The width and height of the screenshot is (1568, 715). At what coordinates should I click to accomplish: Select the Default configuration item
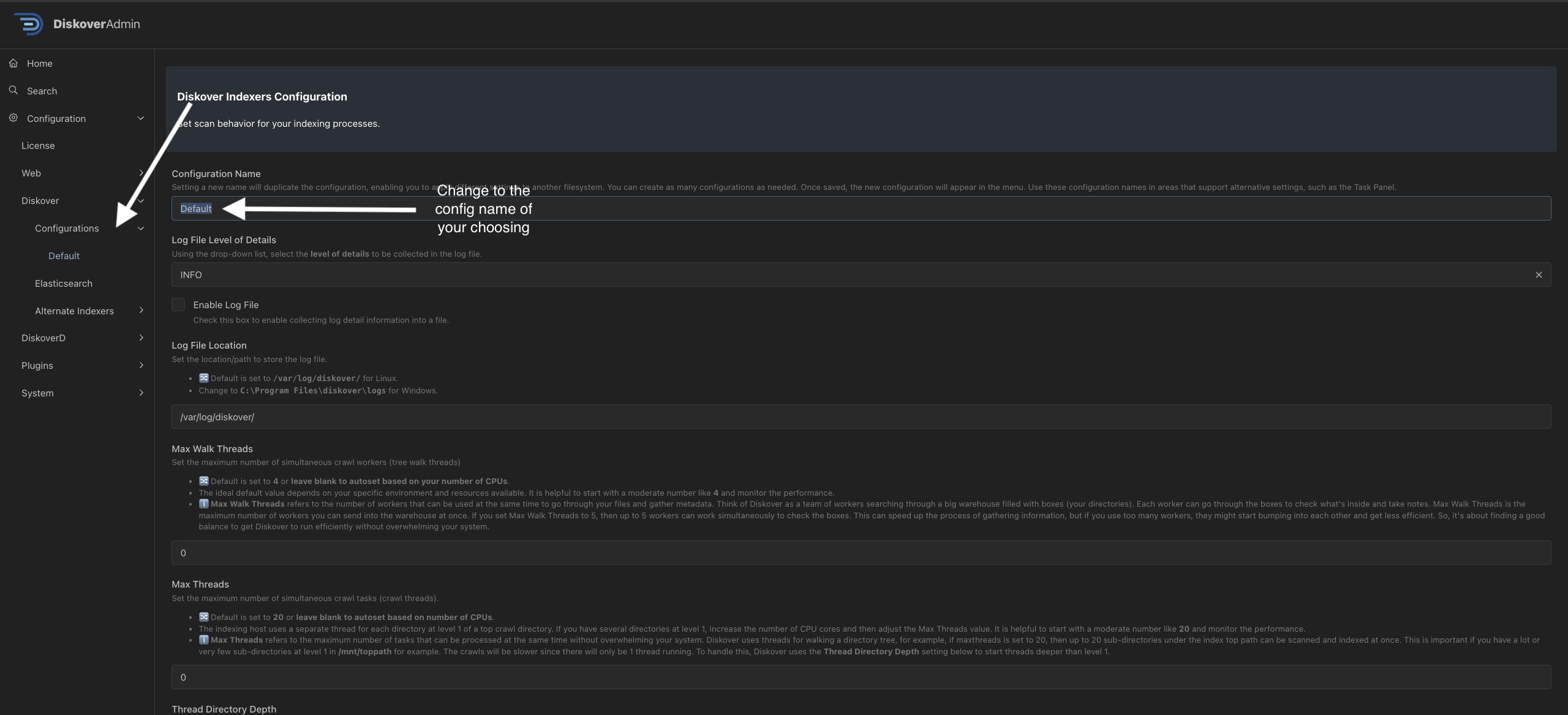[64, 255]
